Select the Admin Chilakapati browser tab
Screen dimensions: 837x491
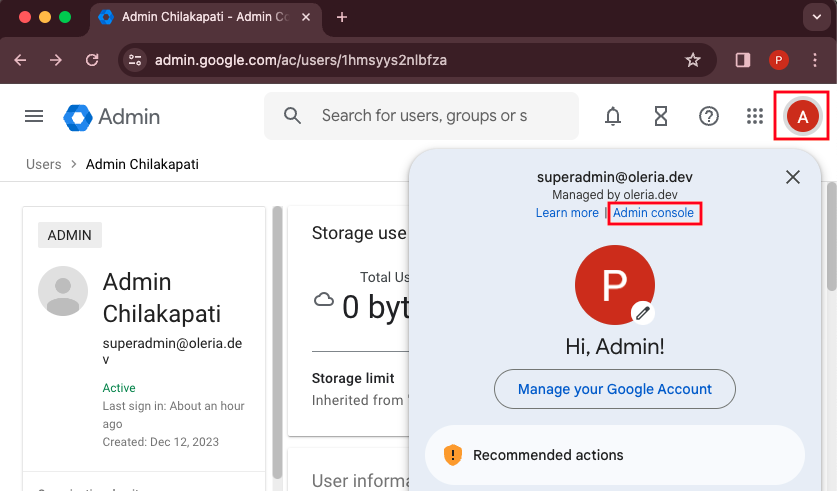[x=206, y=18]
